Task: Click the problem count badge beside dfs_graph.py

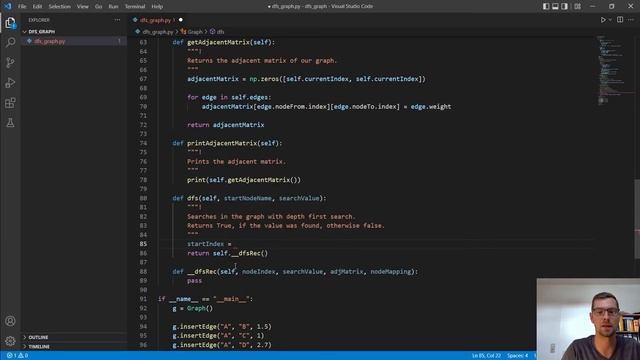Action: pos(119,41)
